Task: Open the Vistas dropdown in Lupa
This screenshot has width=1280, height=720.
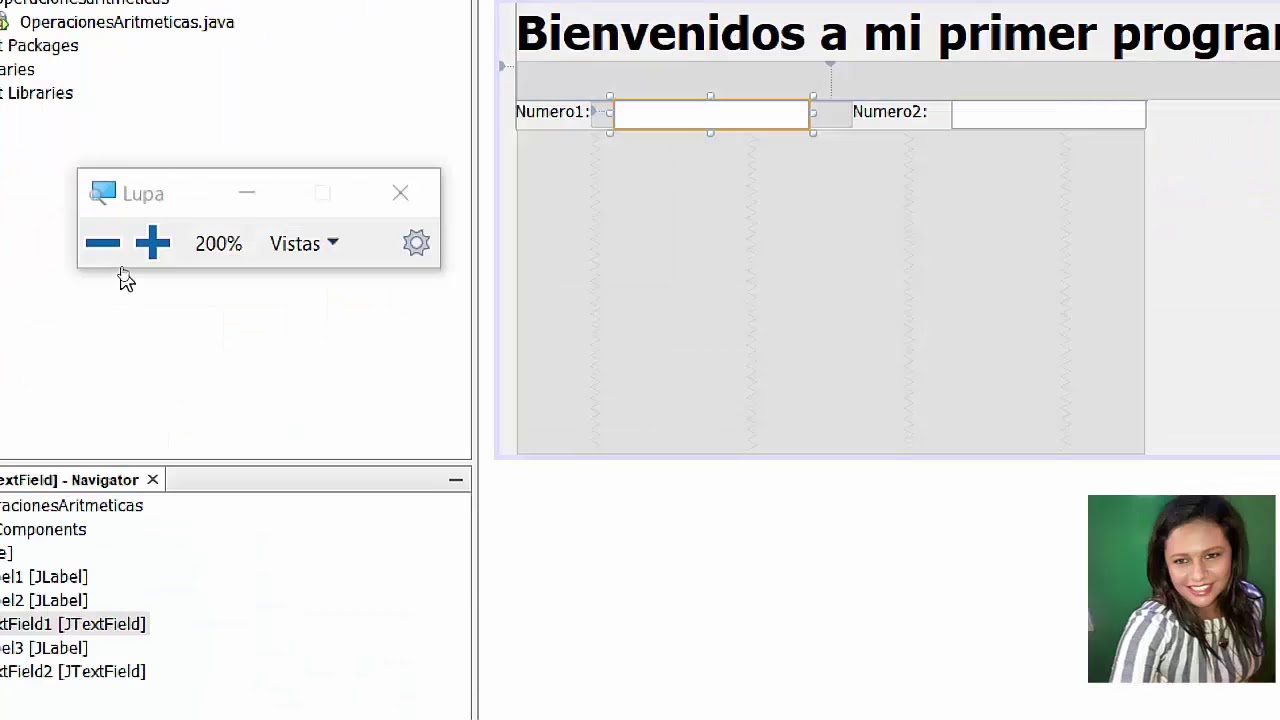Action: coord(304,243)
